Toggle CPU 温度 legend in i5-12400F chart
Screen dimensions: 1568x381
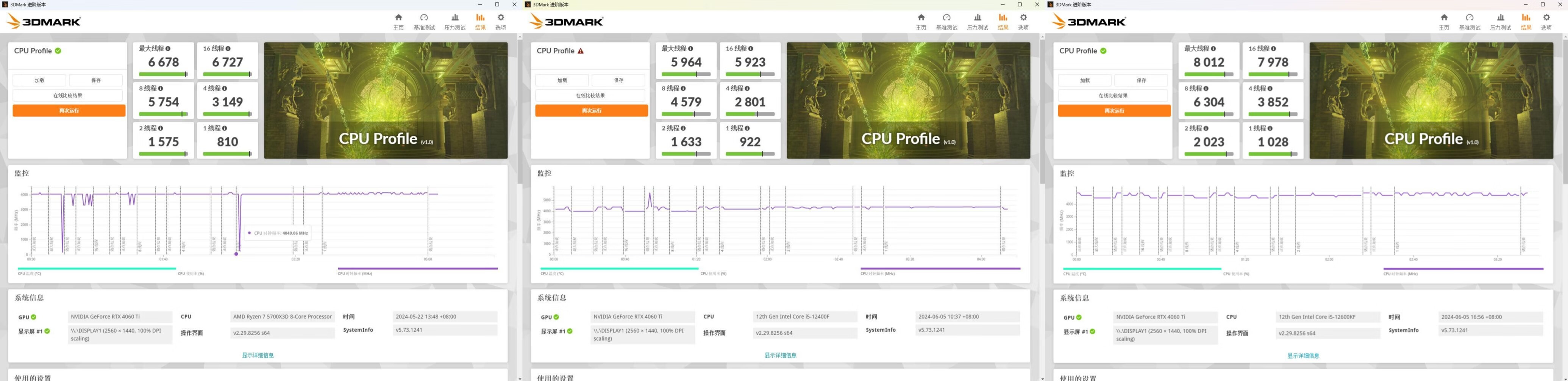(x=619, y=271)
